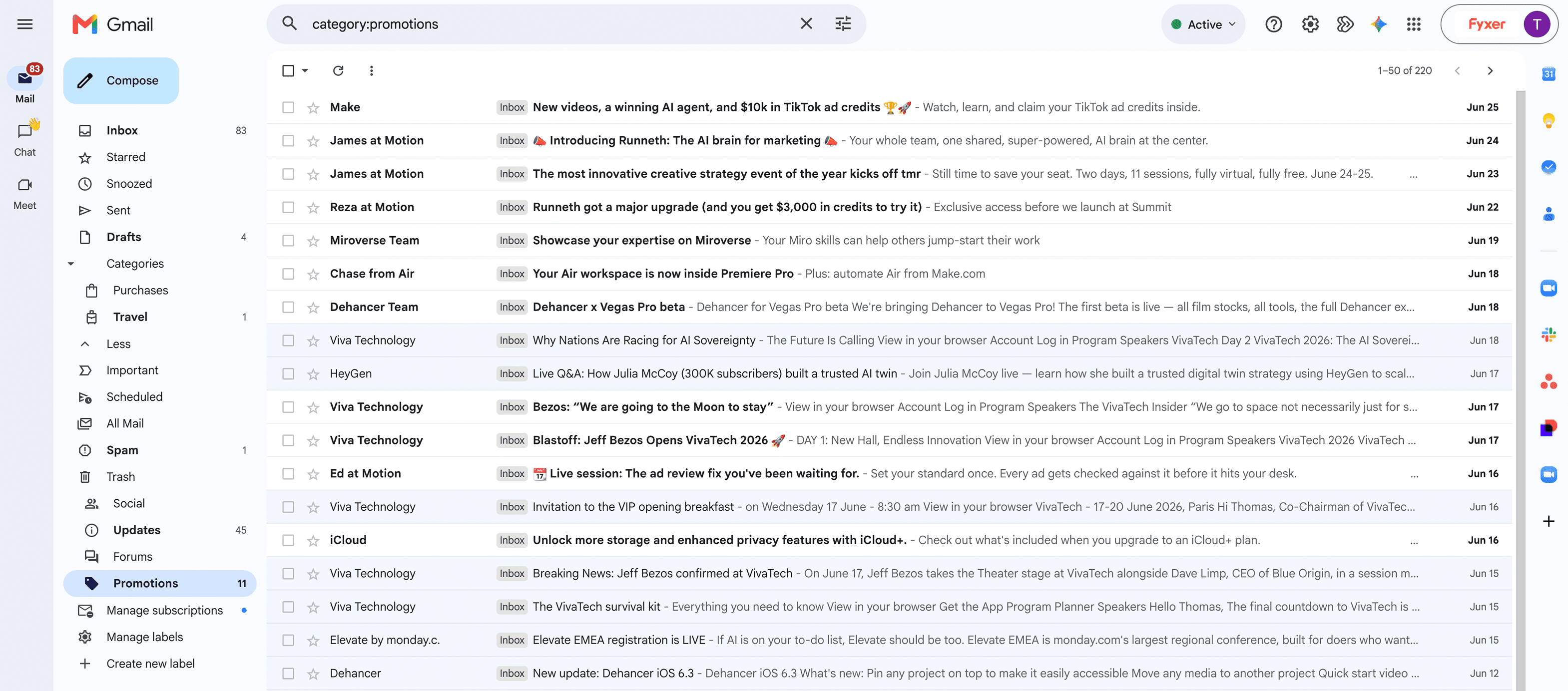Click Create new label
This screenshot has width=1568, height=691.
pos(159,664)
